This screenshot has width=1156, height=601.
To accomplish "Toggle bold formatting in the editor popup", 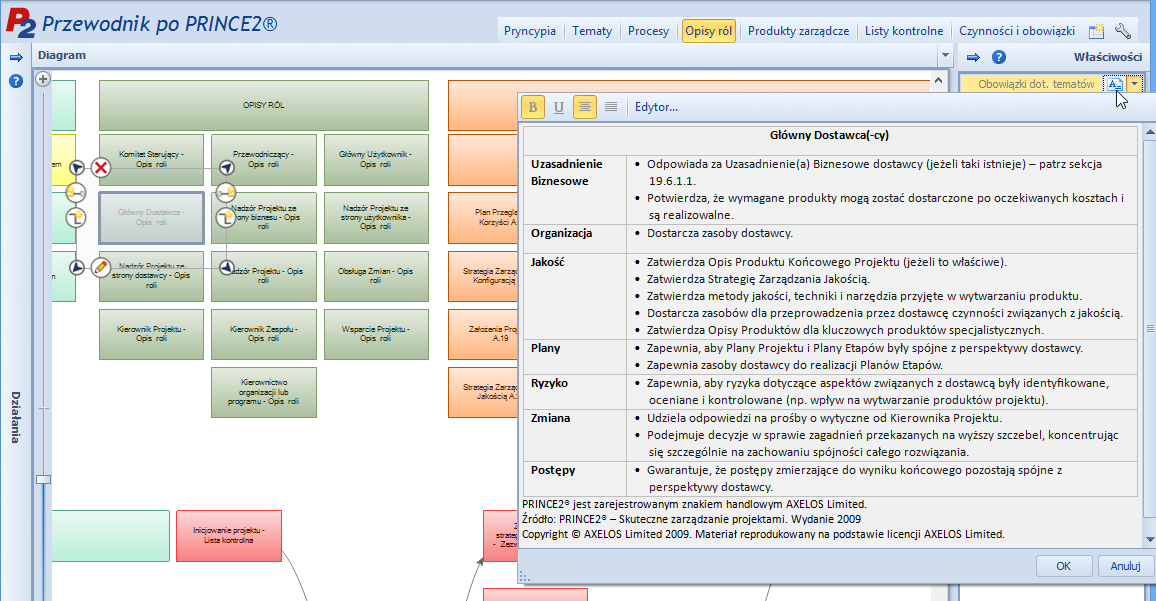I will (x=533, y=108).
